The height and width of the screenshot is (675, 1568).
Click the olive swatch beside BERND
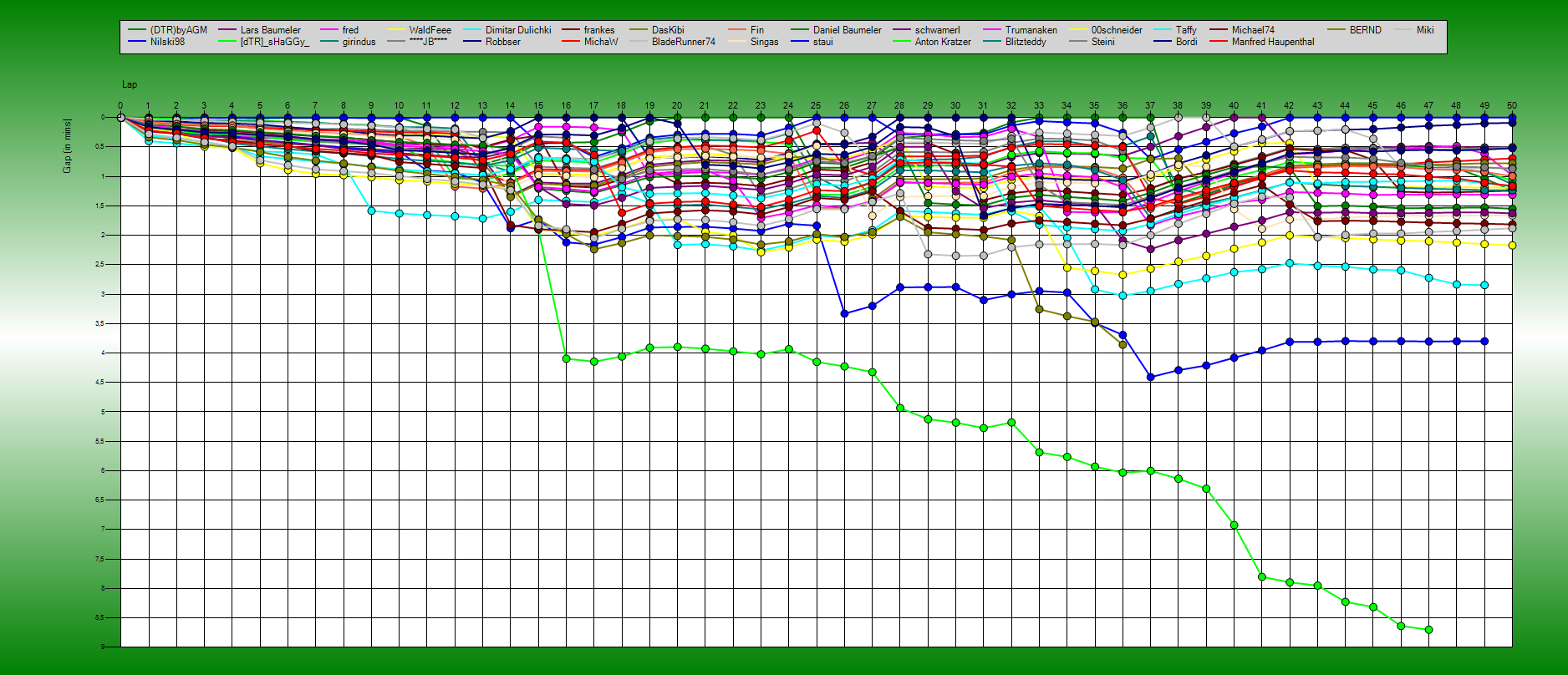click(x=1336, y=30)
